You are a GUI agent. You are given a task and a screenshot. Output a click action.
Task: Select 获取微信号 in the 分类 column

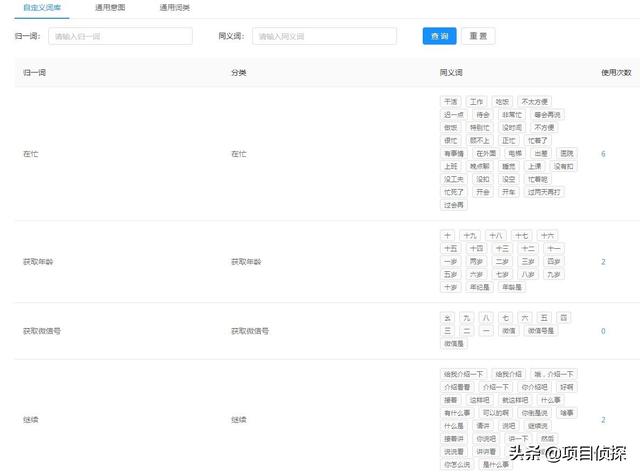click(x=250, y=331)
